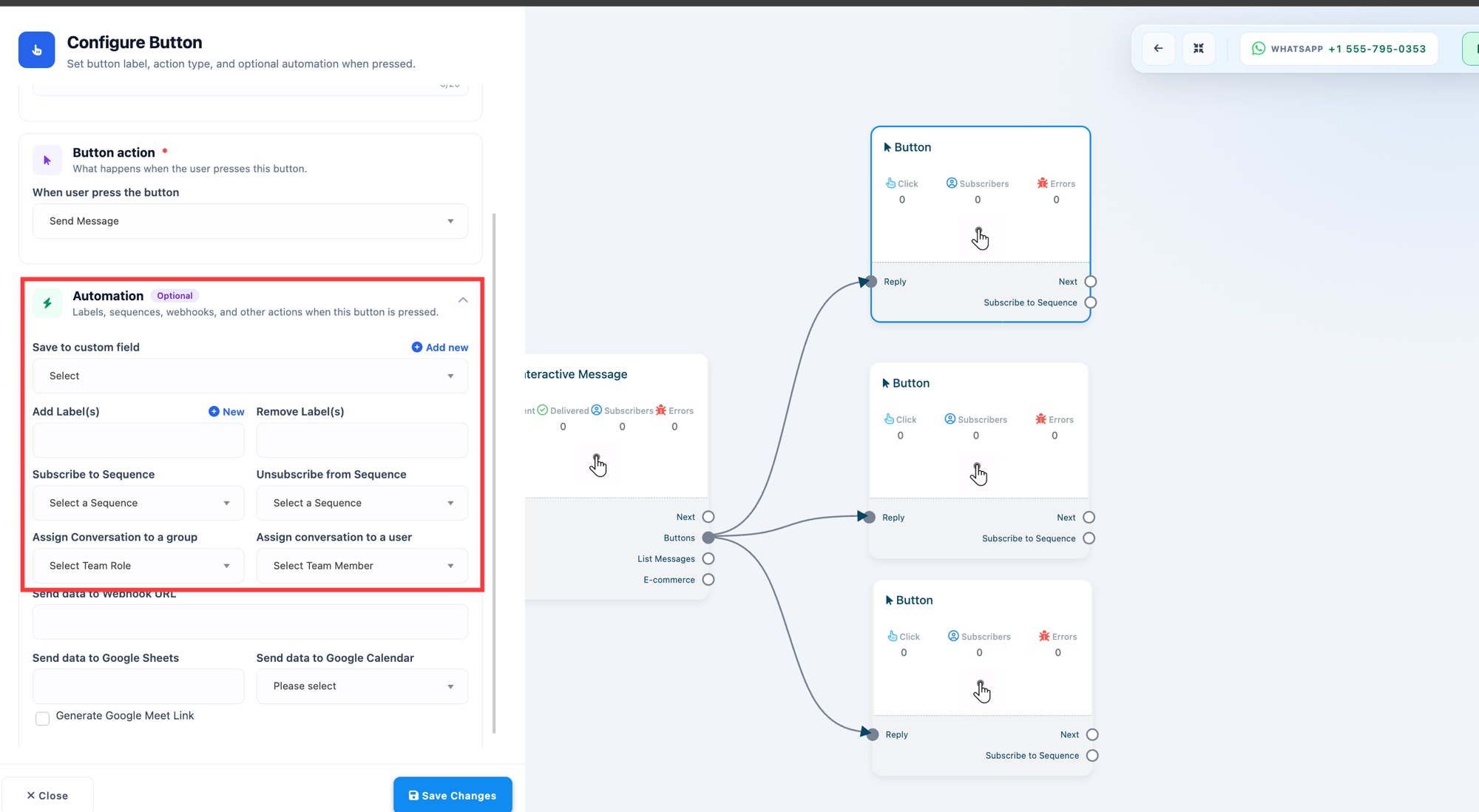Click the Errors bug icon in bottom Button node

[1044, 636]
